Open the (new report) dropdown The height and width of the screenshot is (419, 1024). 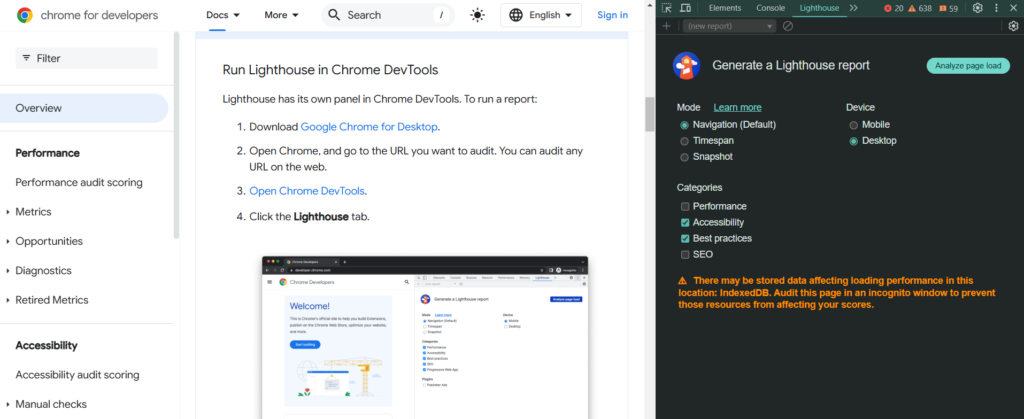click(729, 26)
